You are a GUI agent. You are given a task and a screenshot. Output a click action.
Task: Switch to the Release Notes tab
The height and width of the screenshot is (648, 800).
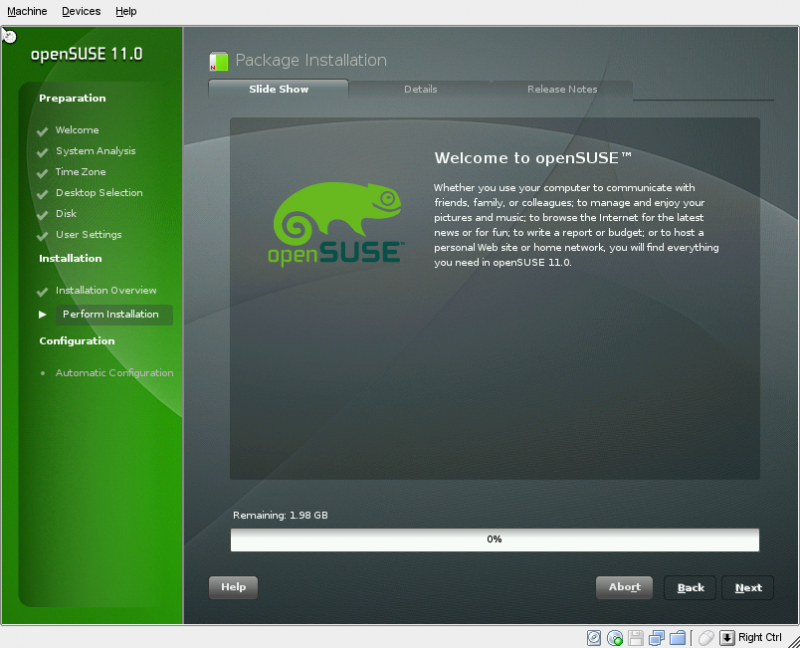(x=562, y=89)
